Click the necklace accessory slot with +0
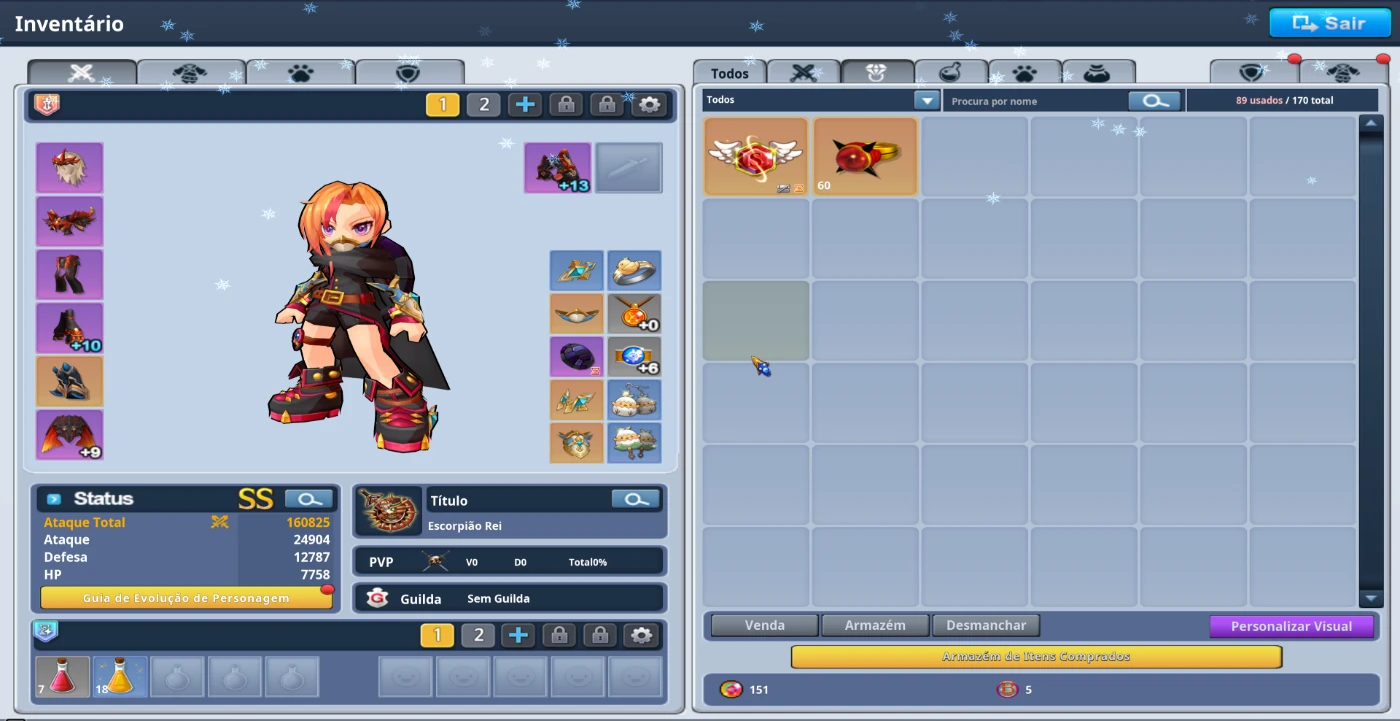Viewport: 1400px width, 721px height. pos(634,313)
